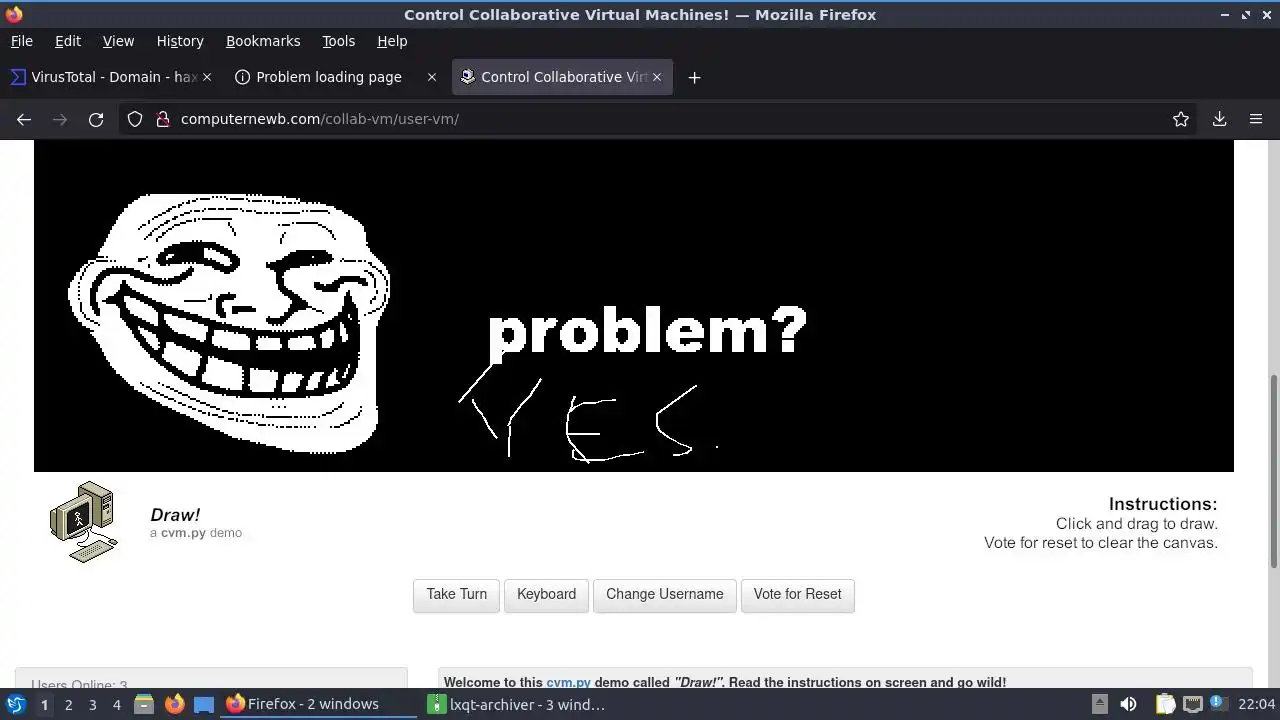Launch file manager from the taskbar
Screen dimensions: 1280x720
pos(144,704)
